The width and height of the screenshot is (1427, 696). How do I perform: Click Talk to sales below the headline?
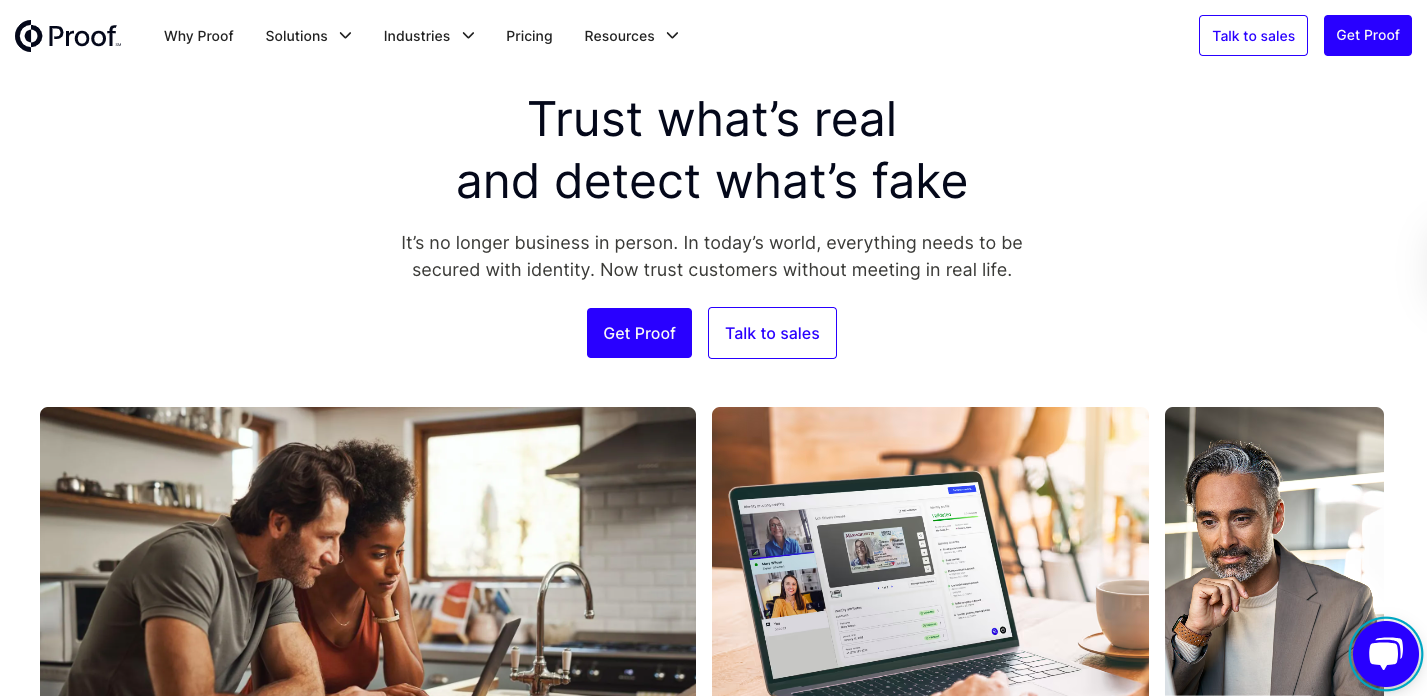click(x=772, y=333)
